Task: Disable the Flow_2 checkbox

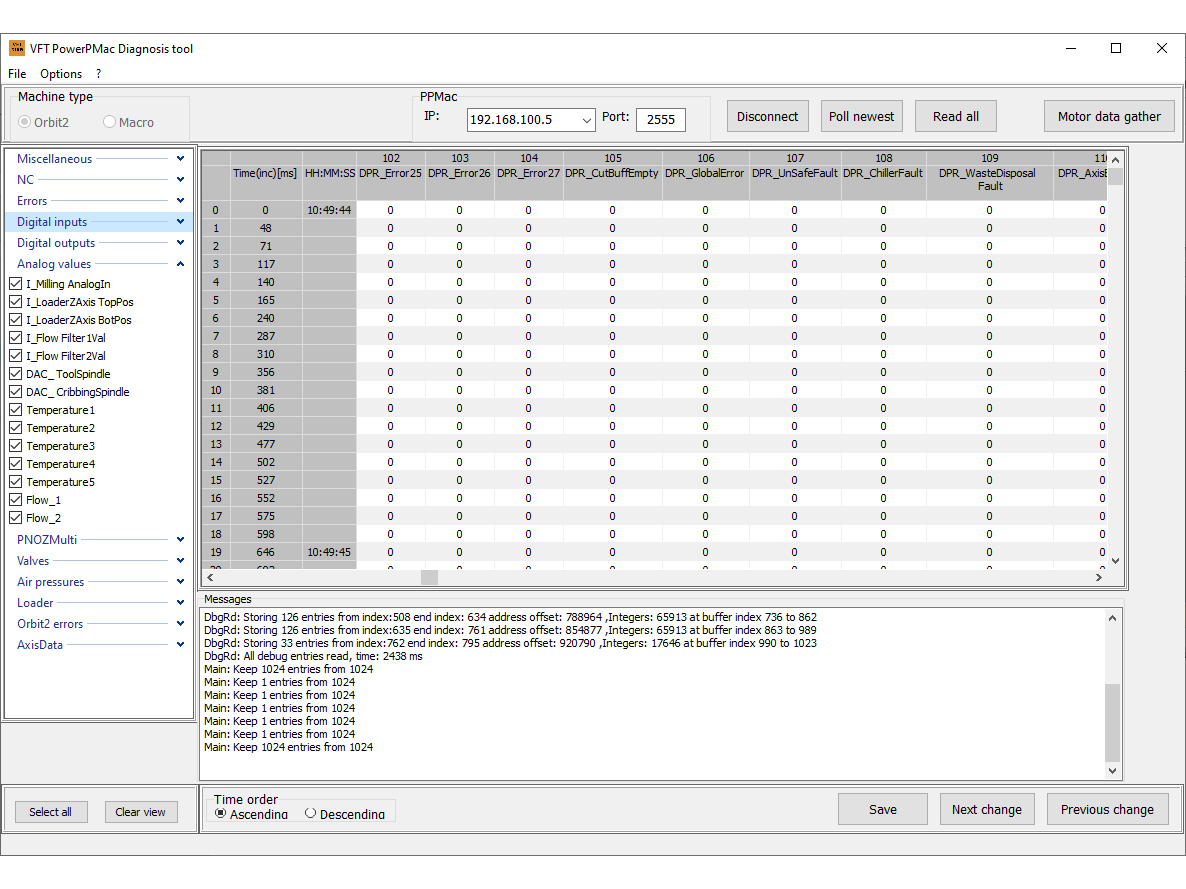Action: pos(15,518)
